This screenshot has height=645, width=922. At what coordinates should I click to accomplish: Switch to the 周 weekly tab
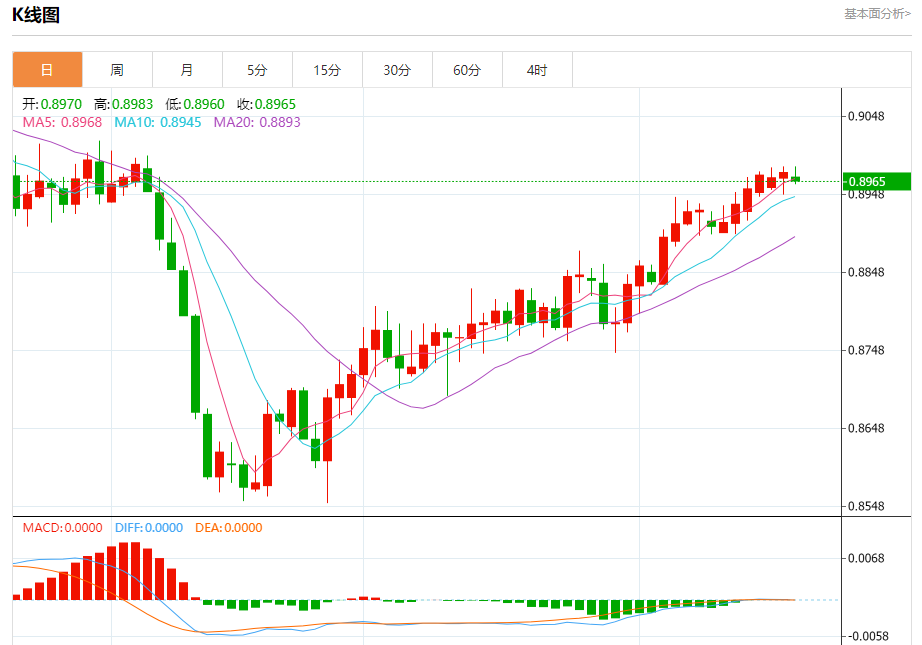(x=117, y=70)
